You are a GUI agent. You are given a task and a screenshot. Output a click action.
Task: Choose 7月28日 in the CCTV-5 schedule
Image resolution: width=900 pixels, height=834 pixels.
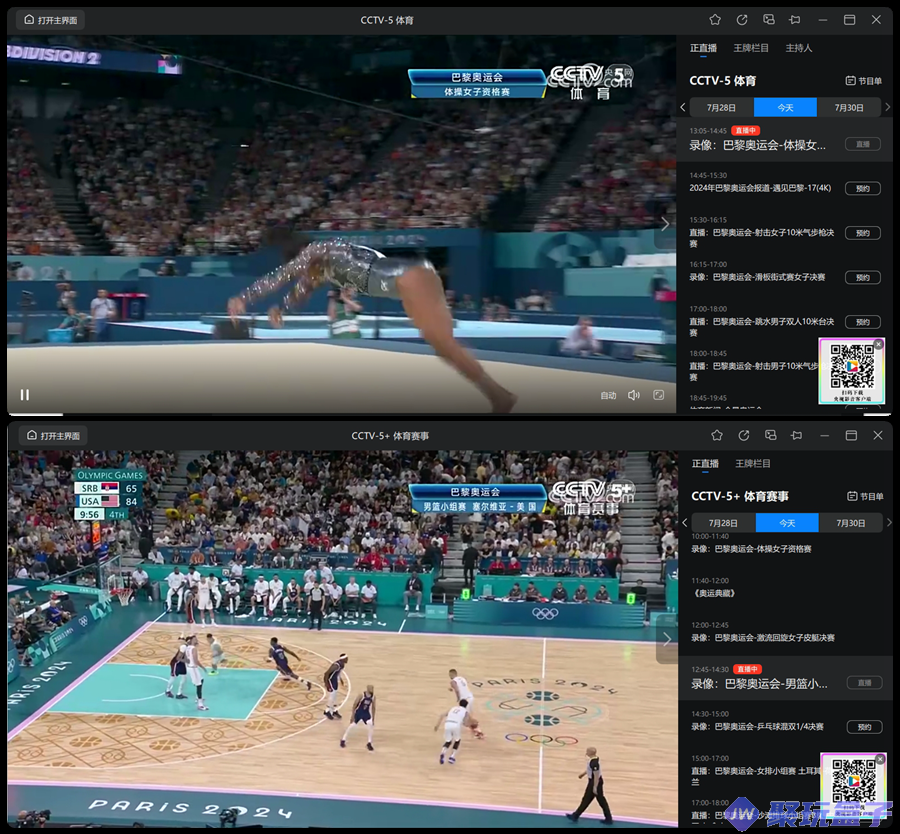721,107
